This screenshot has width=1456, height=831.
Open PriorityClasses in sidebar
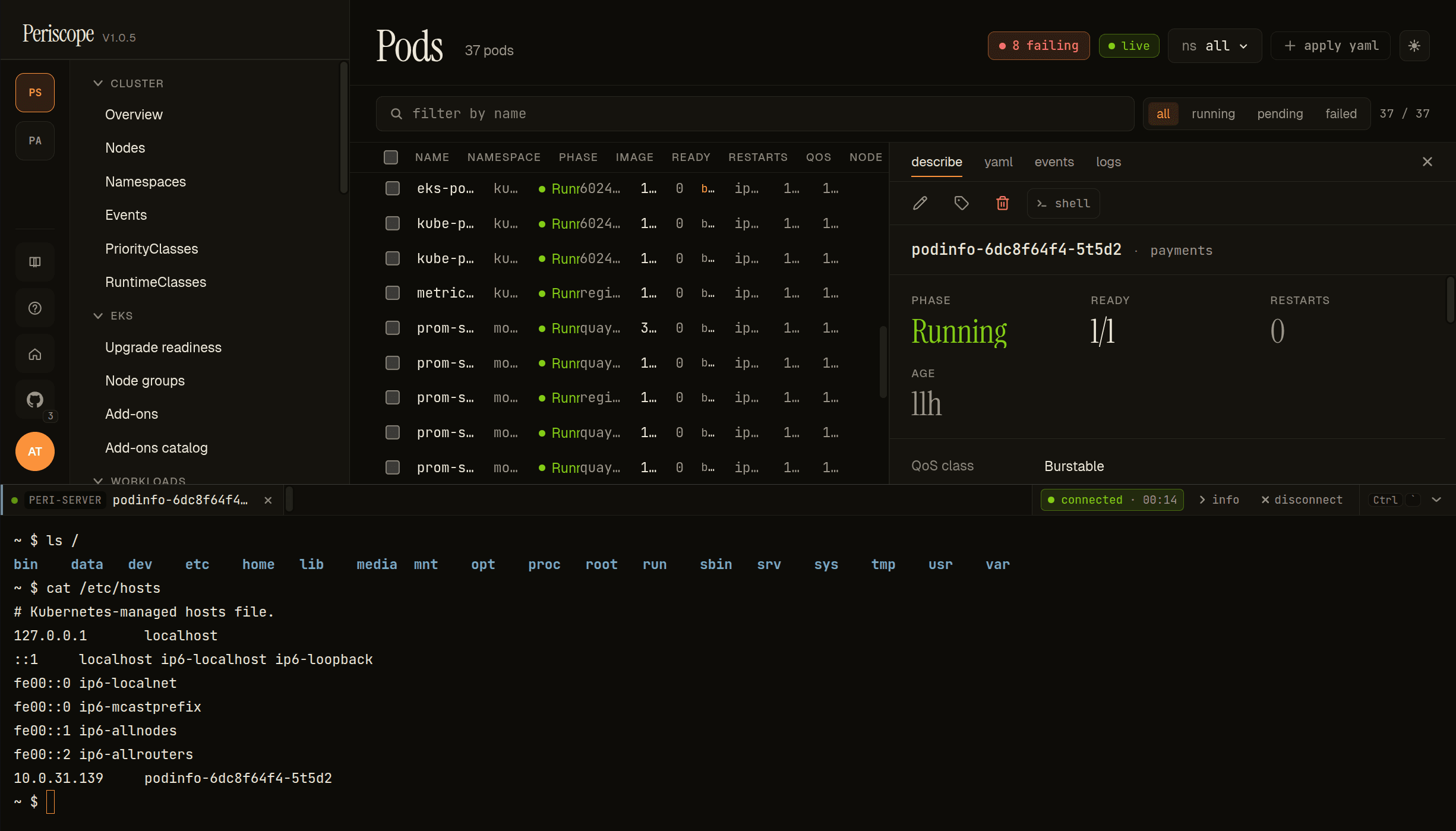[x=151, y=249]
